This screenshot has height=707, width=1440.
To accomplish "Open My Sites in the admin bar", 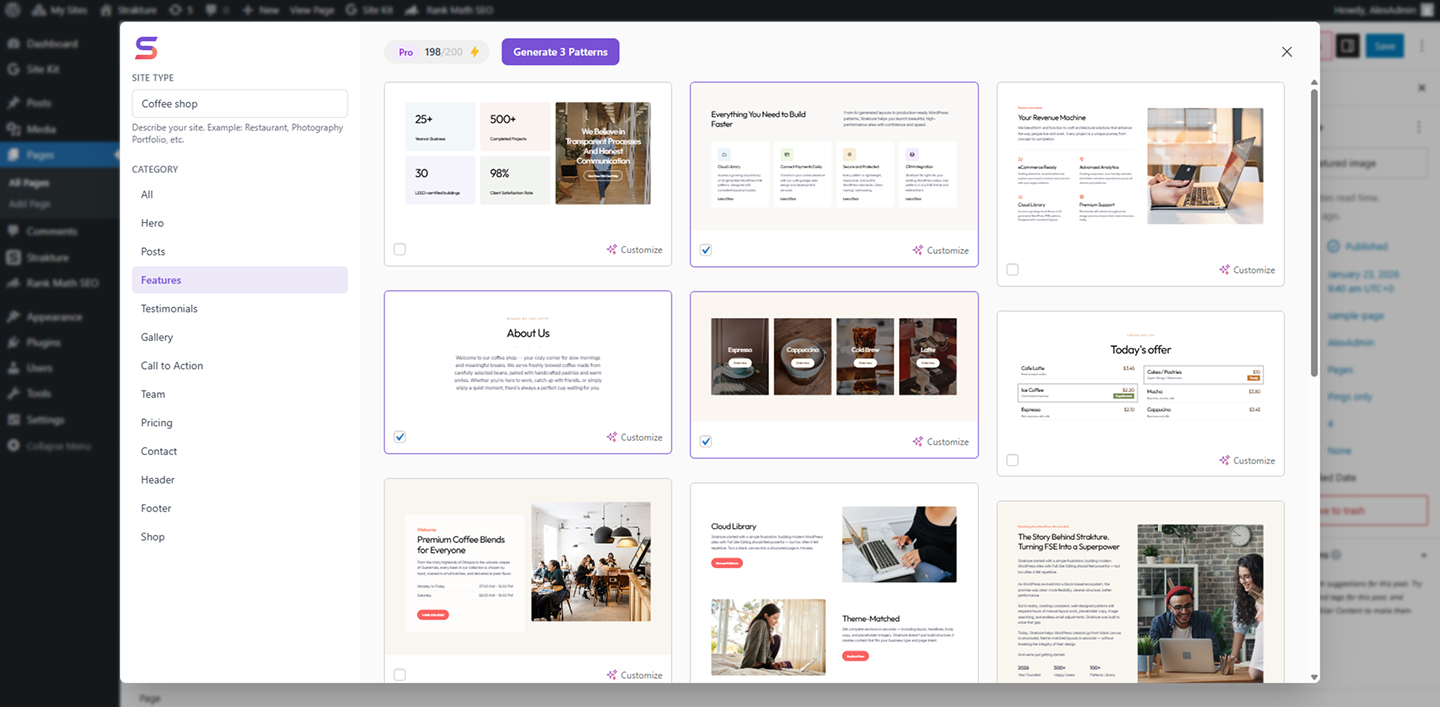I will click(61, 9).
